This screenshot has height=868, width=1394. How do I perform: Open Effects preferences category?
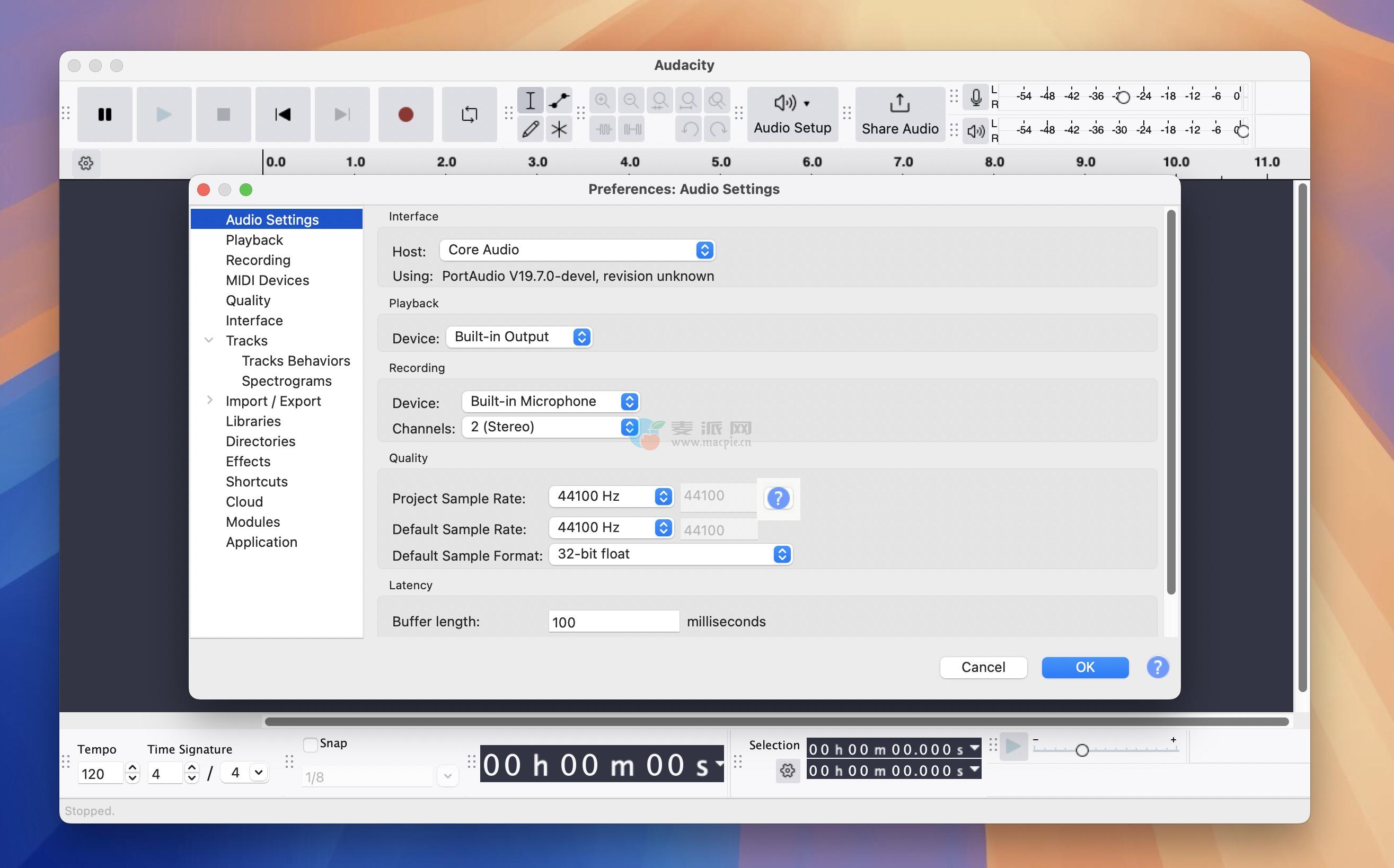coord(248,462)
